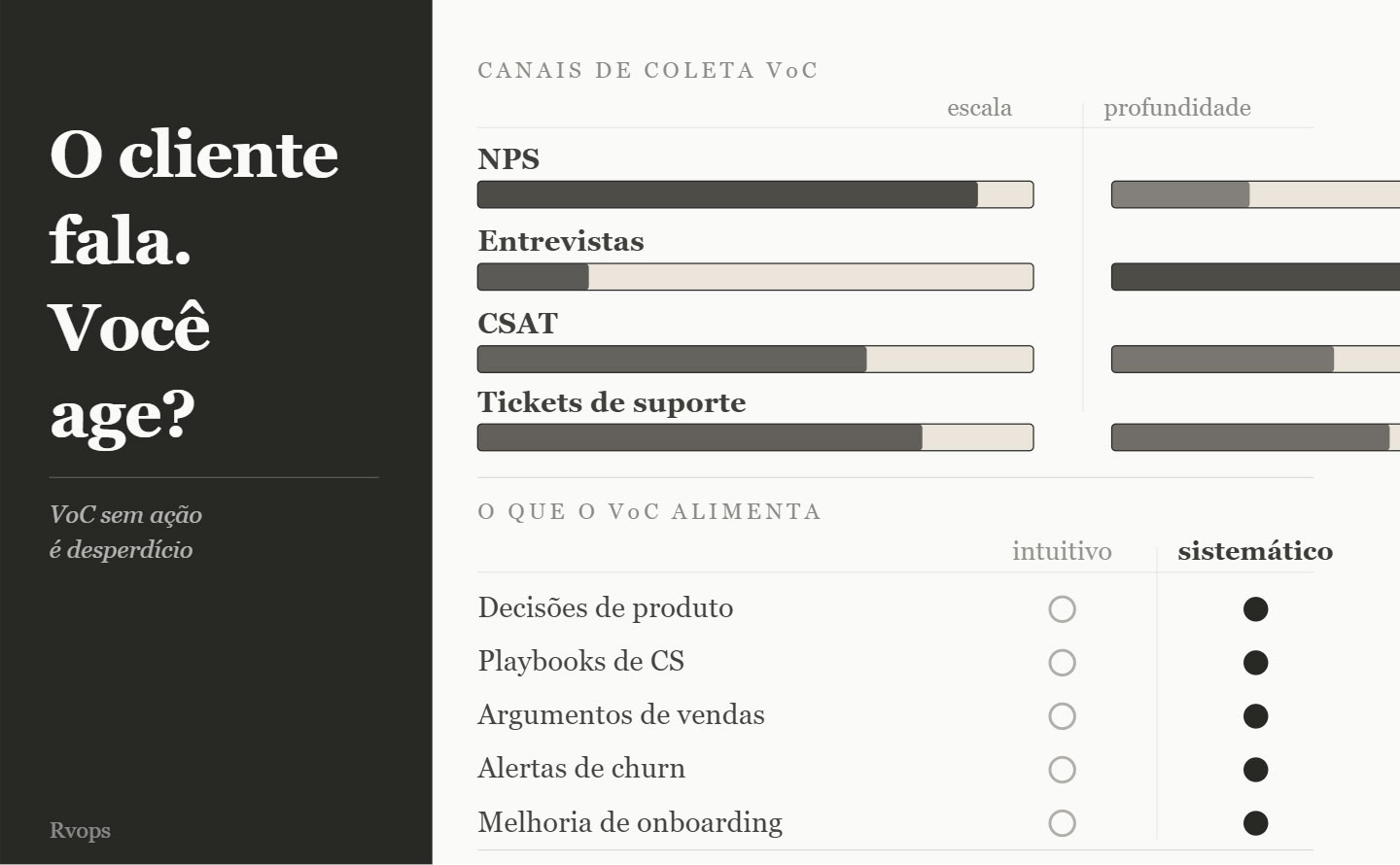Click the Entrevistas profundidade bar
Viewport: 1400px width, 865px height.
click(x=1254, y=277)
